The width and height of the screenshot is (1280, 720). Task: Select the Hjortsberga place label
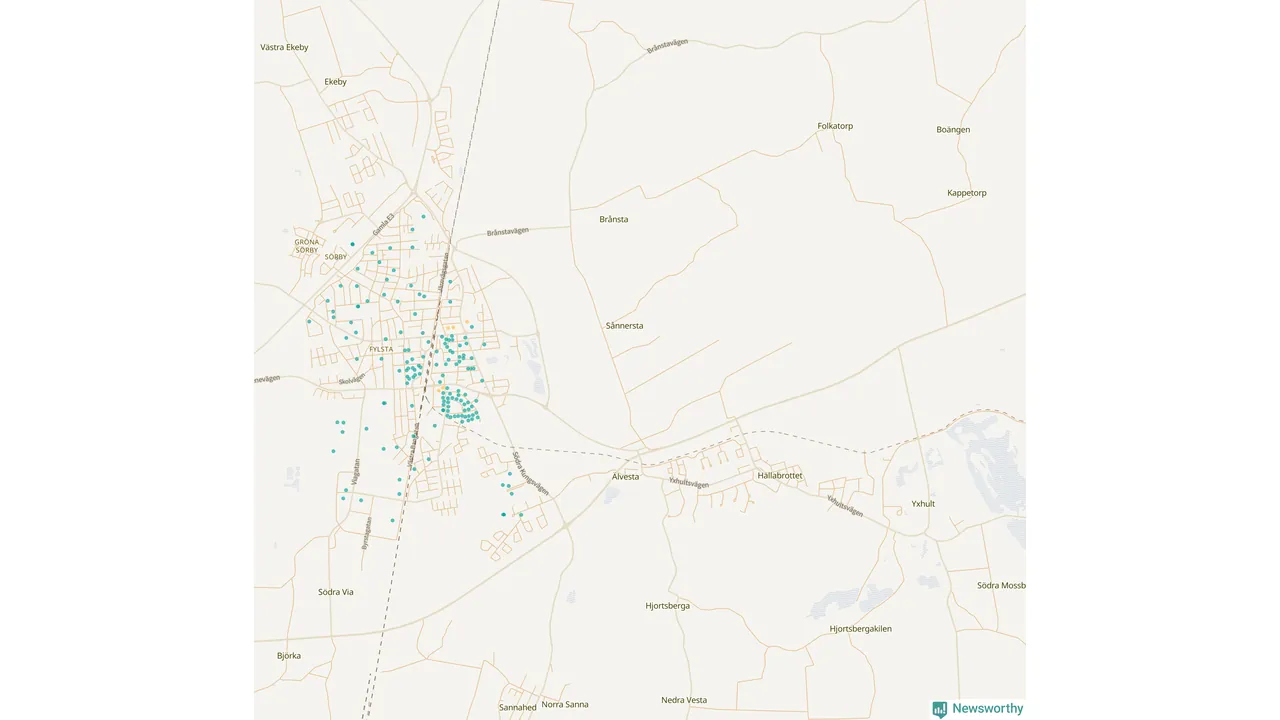pyautogui.click(x=667, y=606)
